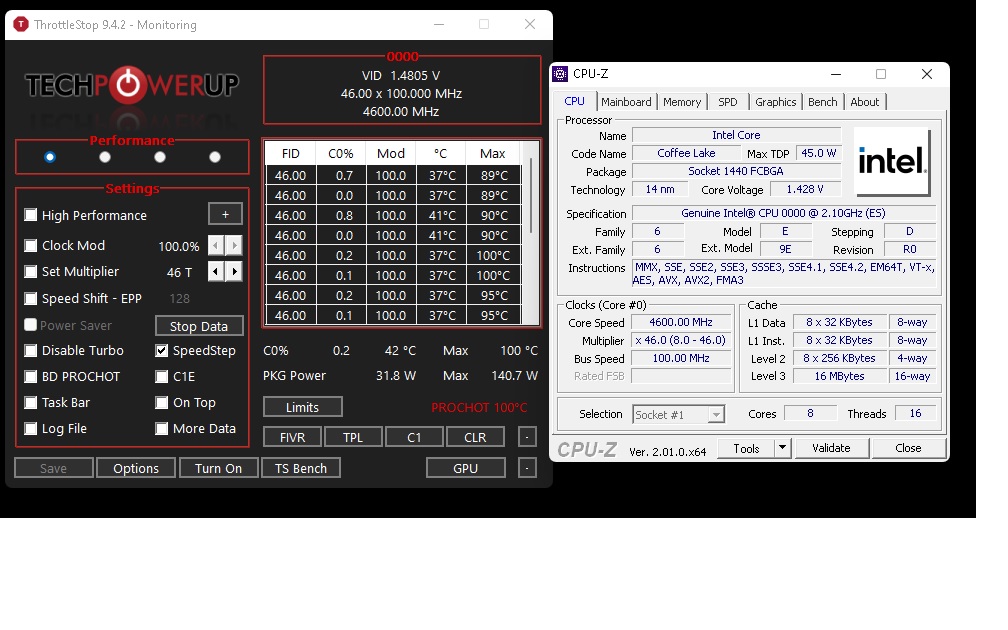Click the Max column header in core table
This screenshot has width=1008, height=630.
[x=492, y=154]
